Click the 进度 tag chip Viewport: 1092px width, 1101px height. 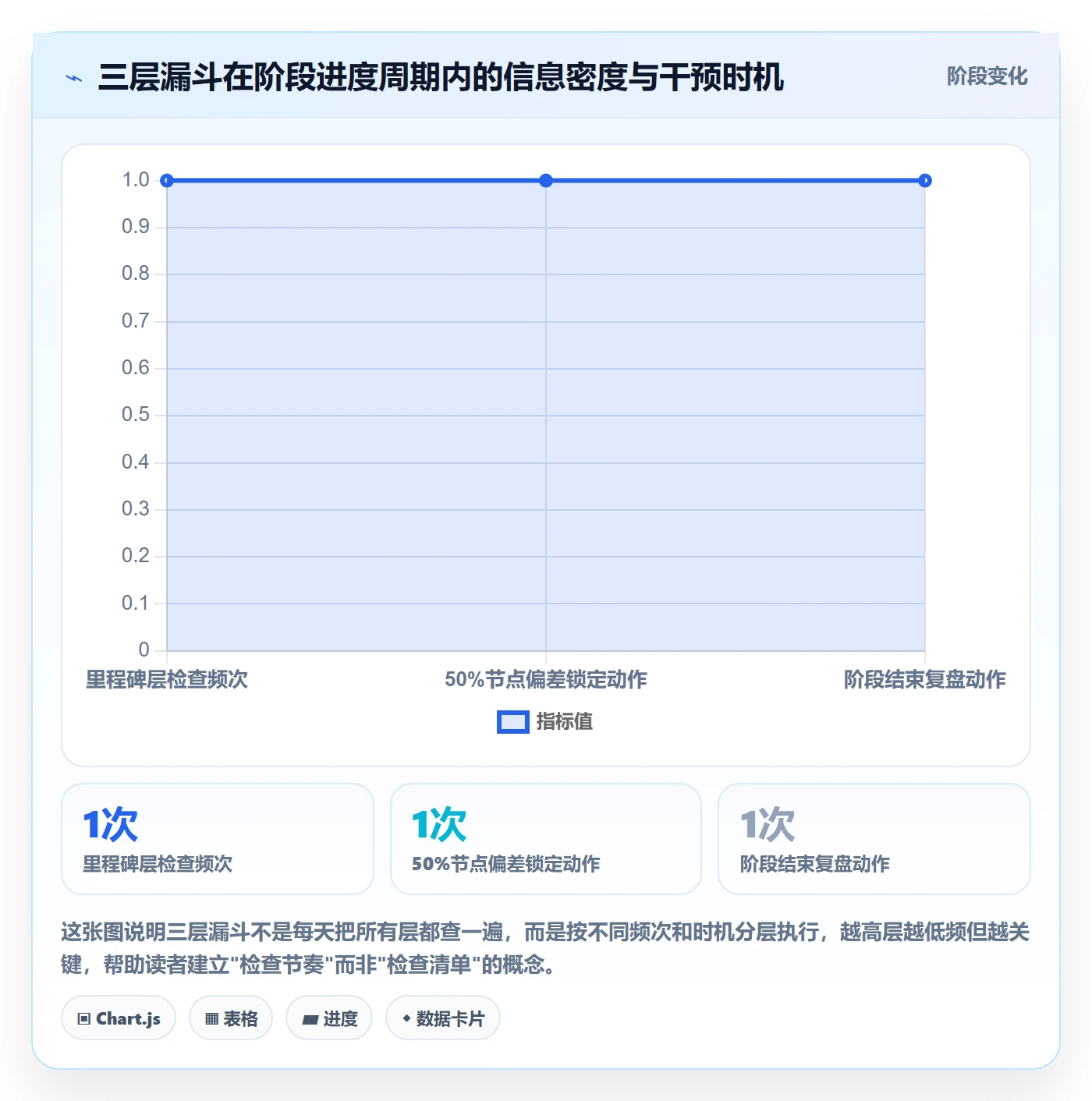point(329,1018)
